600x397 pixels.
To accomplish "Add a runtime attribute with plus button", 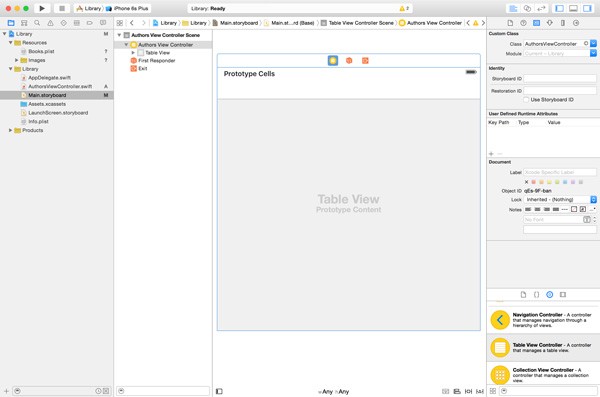I will tap(491, 154).
